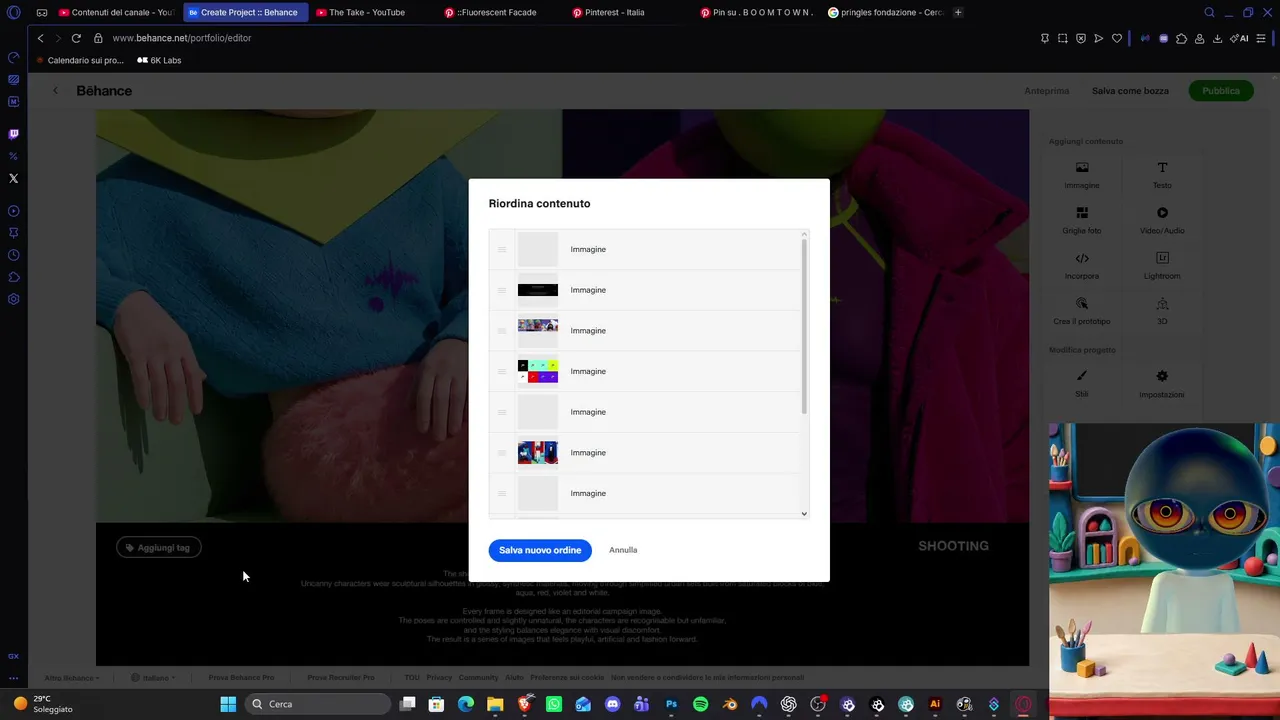Screen dimensions: 1280x720
Task: Open Adobe Illustrator from the taskbar
Action: pyautogui.click(x=935, y=704)
